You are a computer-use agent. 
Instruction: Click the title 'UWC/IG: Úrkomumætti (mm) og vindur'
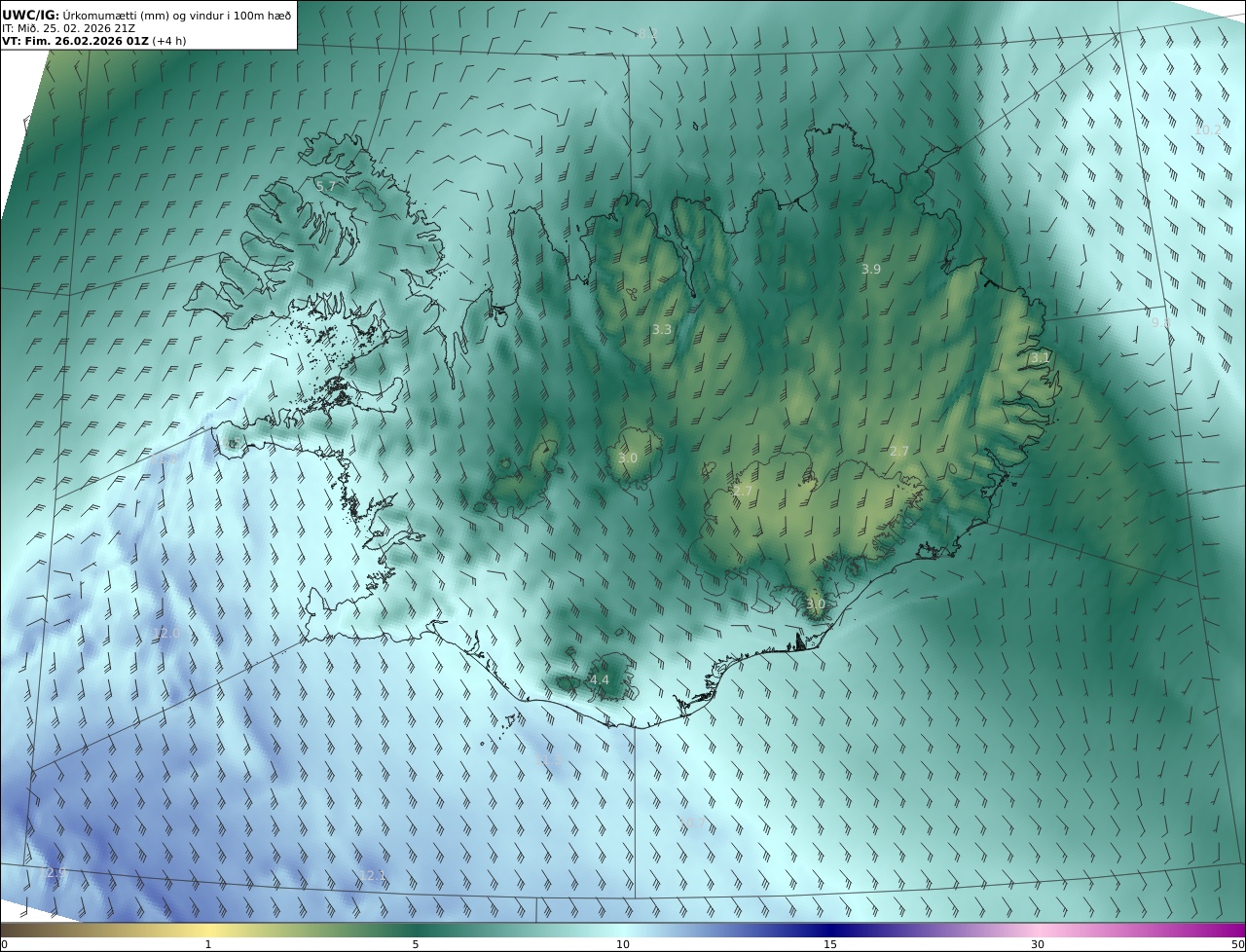(146, 15)
